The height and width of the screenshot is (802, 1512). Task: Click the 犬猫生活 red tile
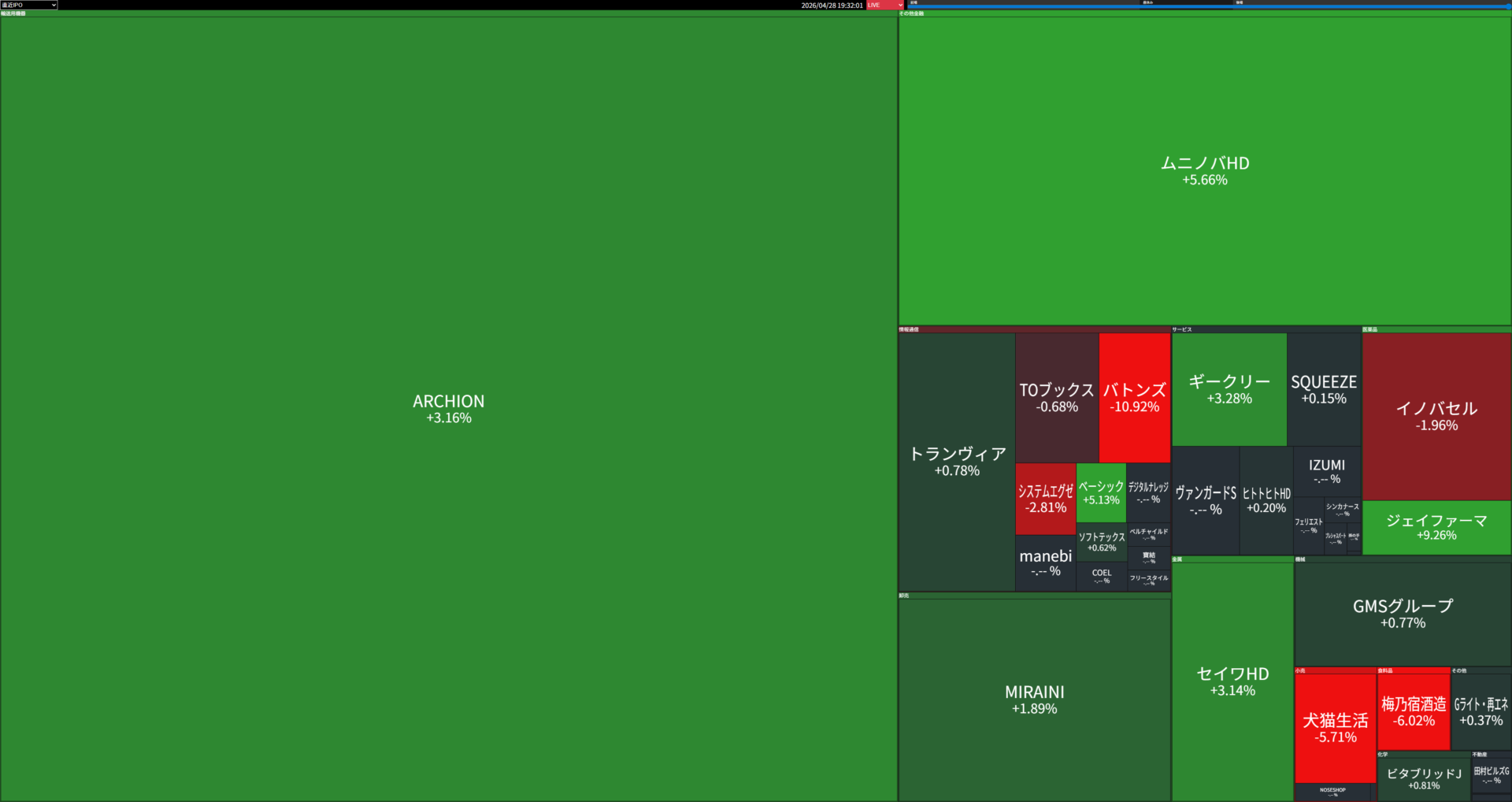(1335, 727)
